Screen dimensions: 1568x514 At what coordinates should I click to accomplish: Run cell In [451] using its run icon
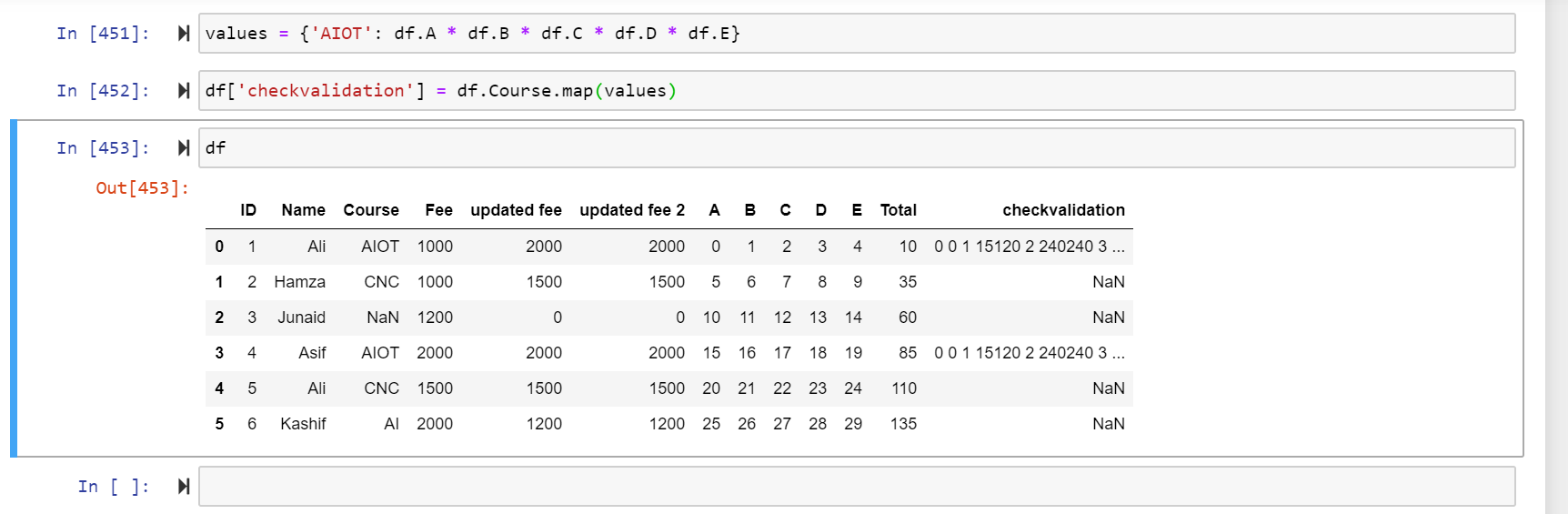click(x=184, y=34)
